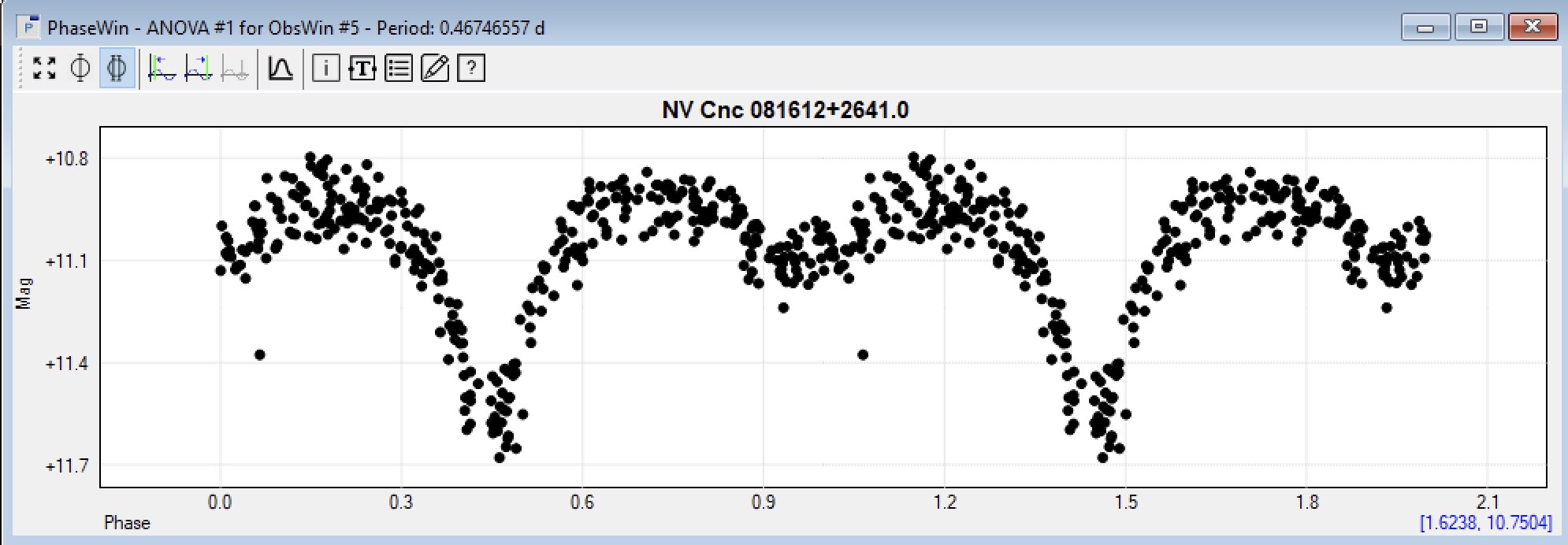Click the greyed-out waveform toolbar icon
Image resolution: width=1568 pixels, height=545 pixels.
pos(235,69)
